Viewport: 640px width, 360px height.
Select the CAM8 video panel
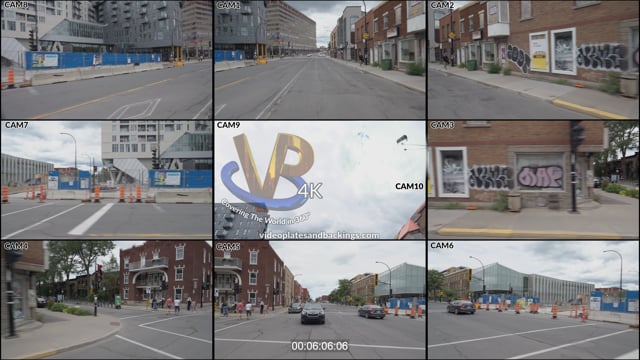107,60
